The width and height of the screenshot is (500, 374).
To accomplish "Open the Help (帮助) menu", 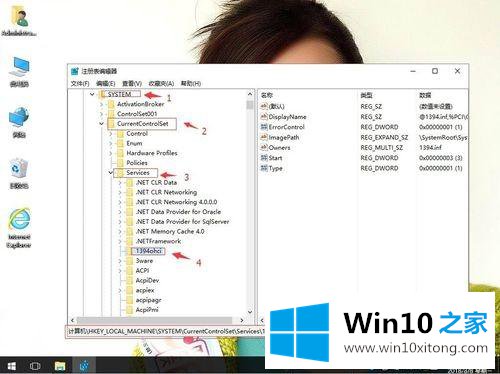I will coord(191,83).
